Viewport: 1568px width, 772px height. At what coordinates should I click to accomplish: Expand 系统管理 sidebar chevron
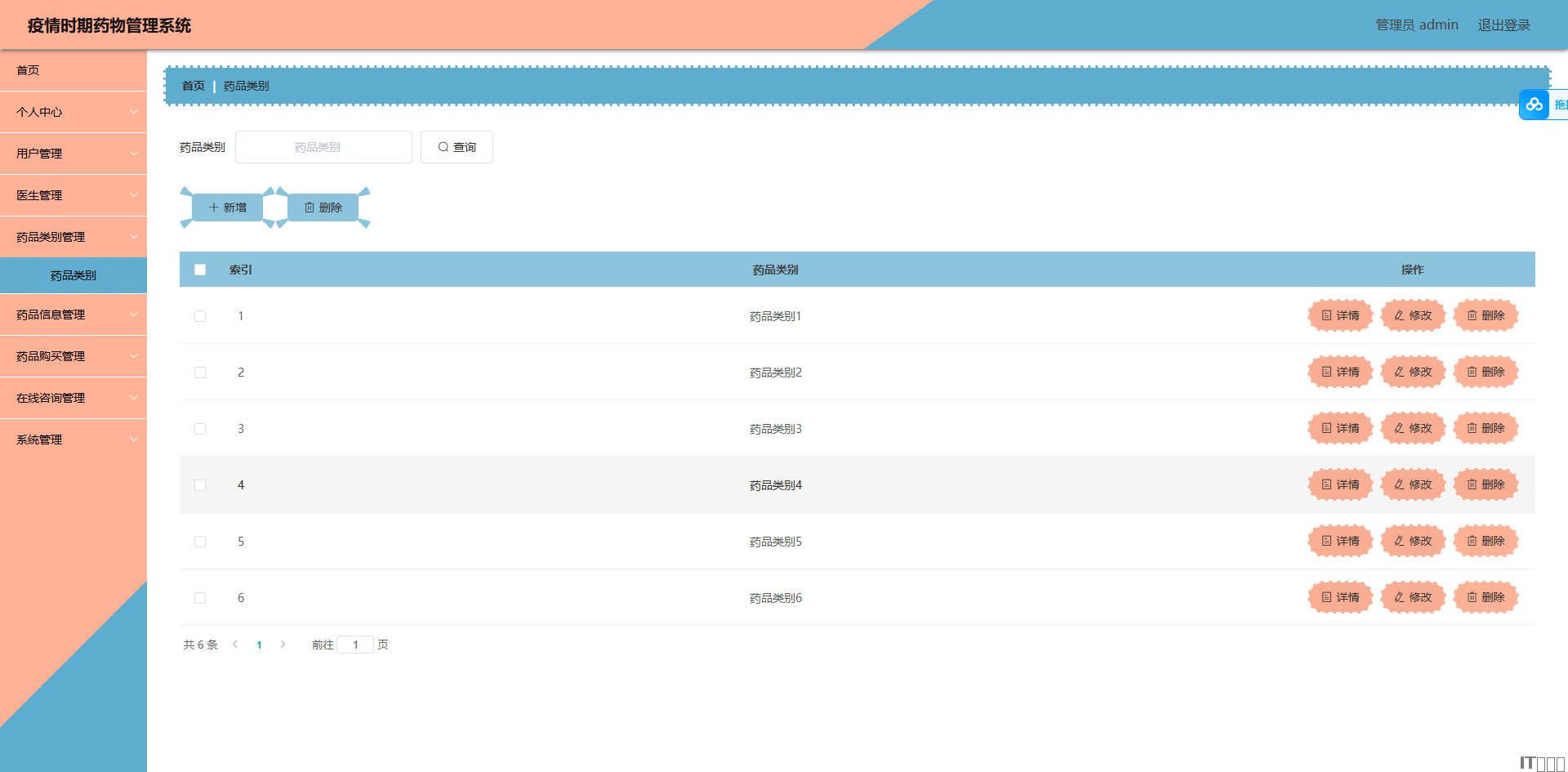tap(134, 440)
